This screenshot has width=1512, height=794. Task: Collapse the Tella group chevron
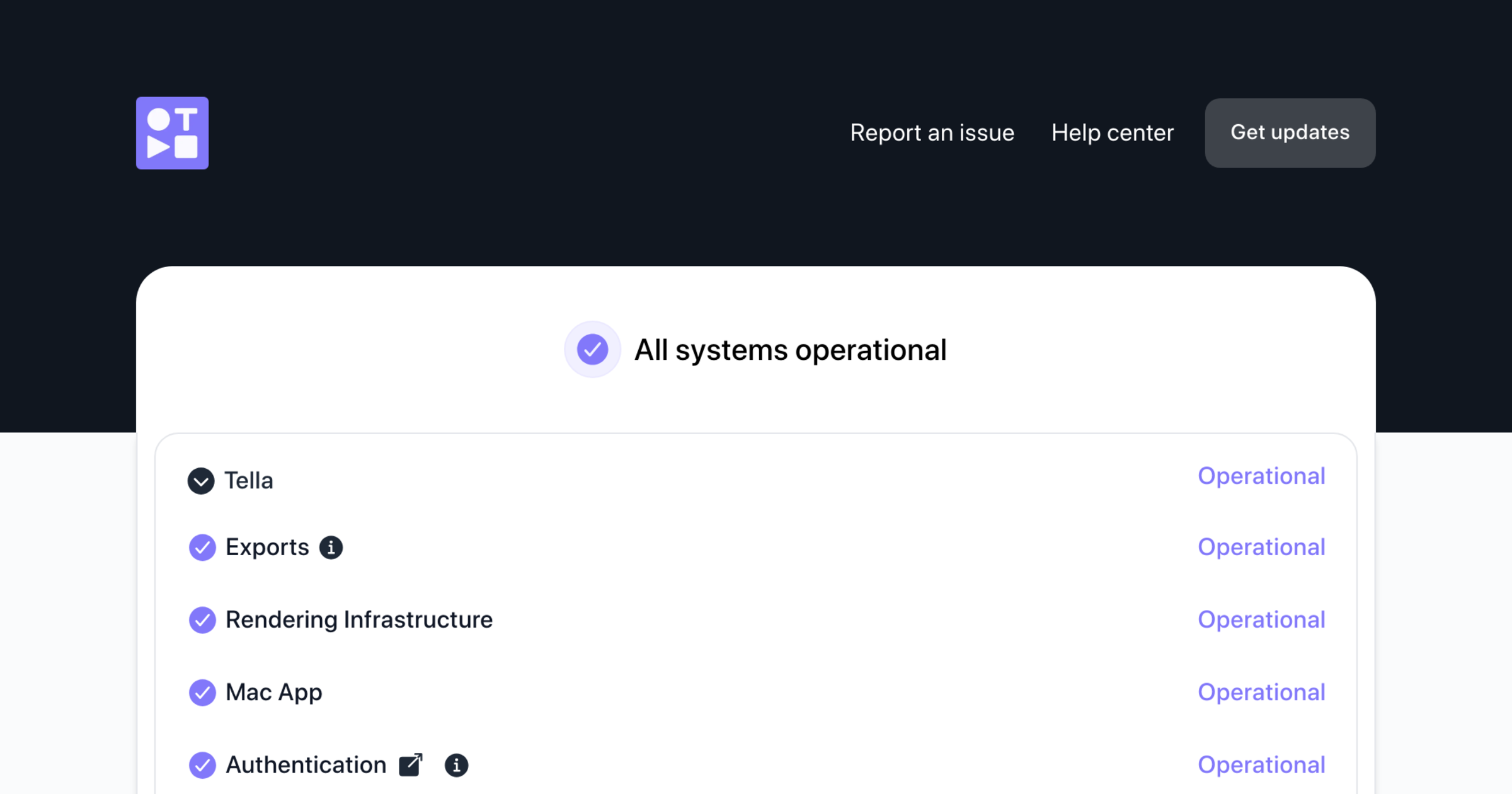201,481
